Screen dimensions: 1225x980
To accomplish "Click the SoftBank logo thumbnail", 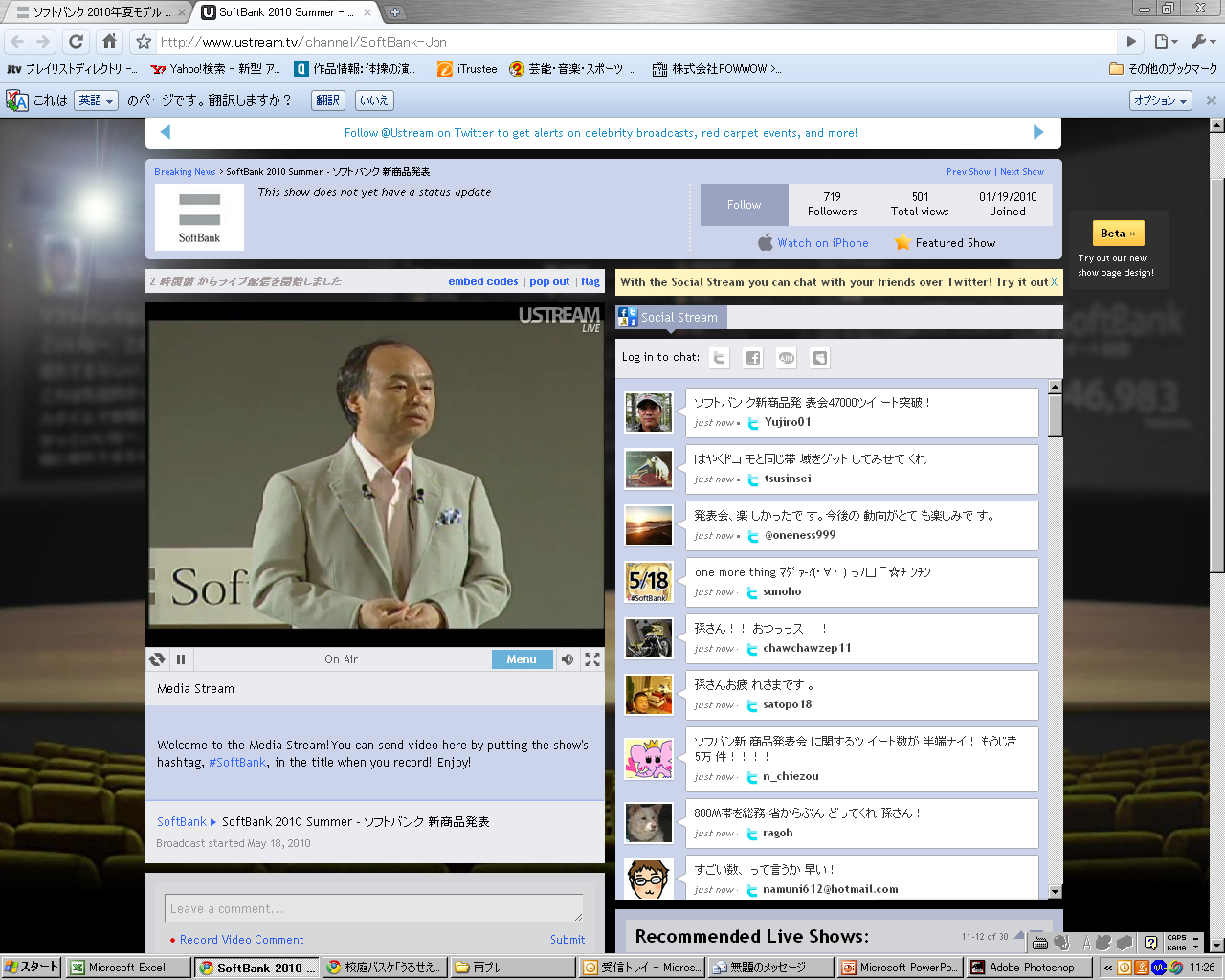I will click(199, 217).
